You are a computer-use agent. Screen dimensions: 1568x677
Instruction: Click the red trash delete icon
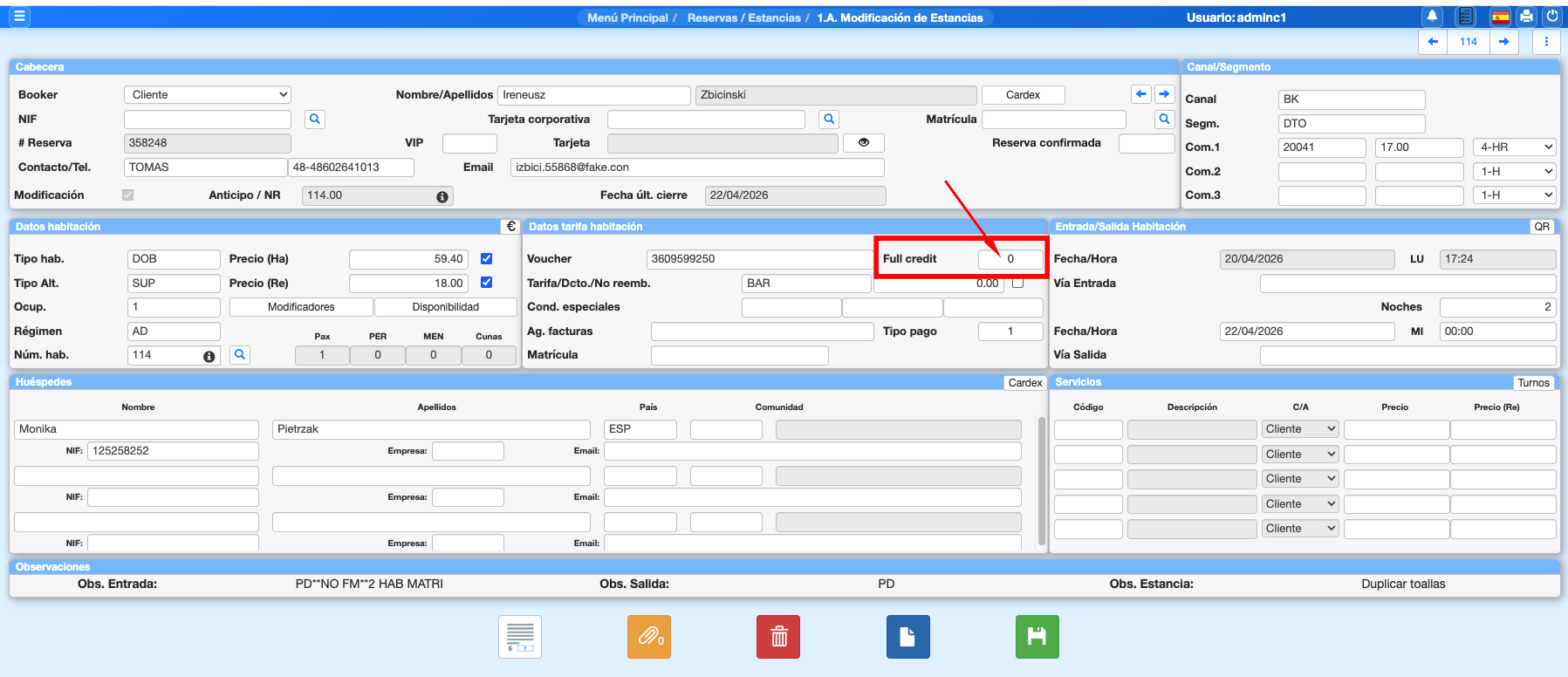(778, 637)
